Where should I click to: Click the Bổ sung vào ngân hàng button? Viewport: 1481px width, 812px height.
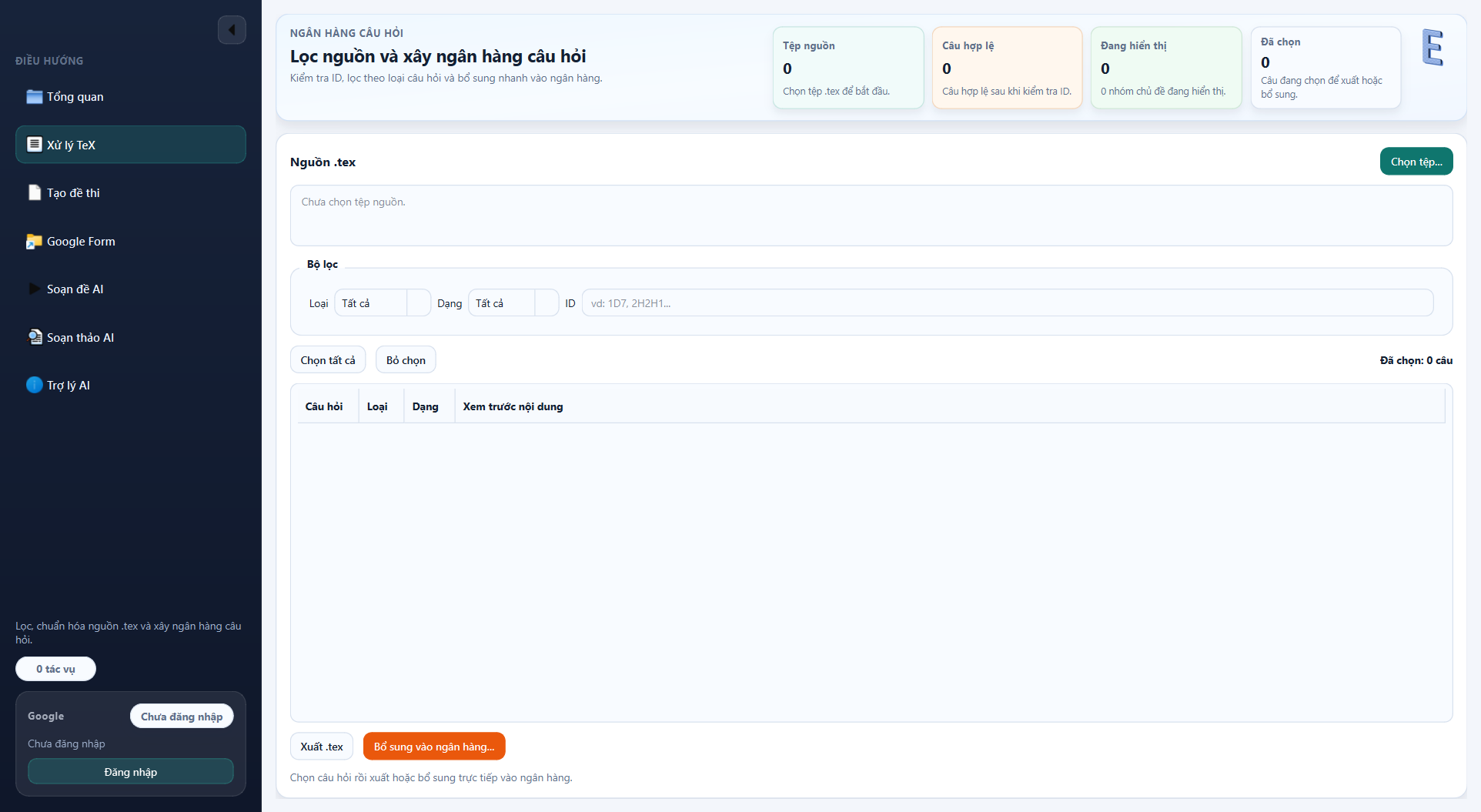pyautogui.click(x=434, y=747)
